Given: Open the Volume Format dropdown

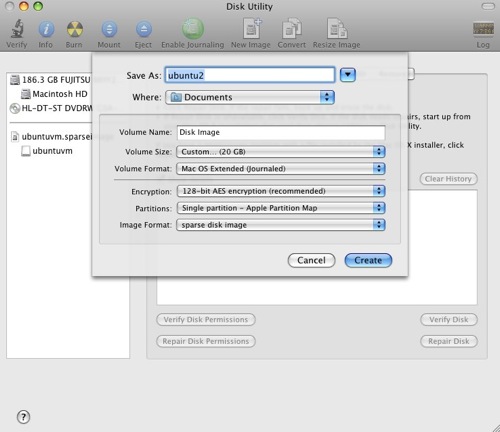Looking at the screenshot, I should point(281,169).
